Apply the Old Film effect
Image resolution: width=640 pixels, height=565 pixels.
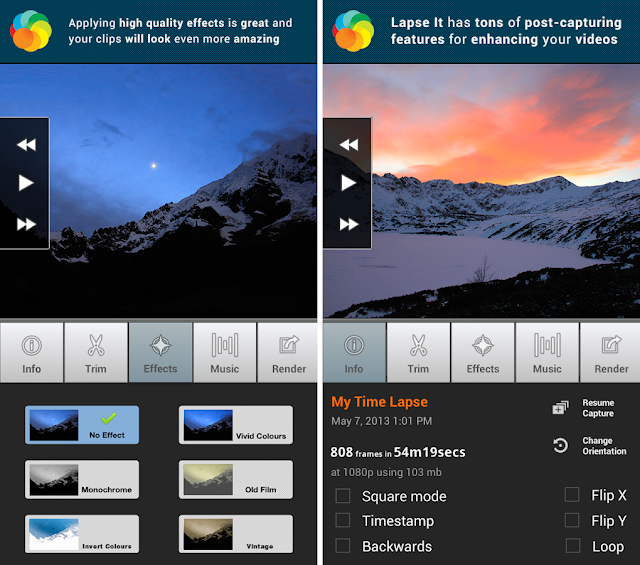click(x=236, y=480)
